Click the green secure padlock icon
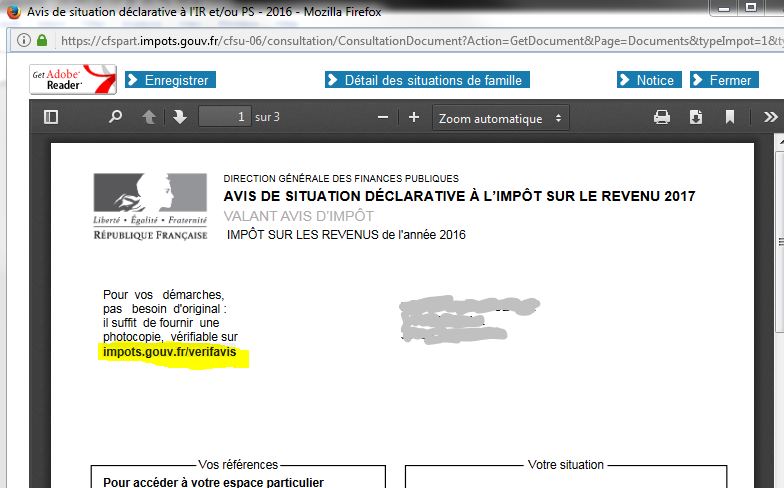The width and height of the screenshot is (784, 488). point(42,40)
